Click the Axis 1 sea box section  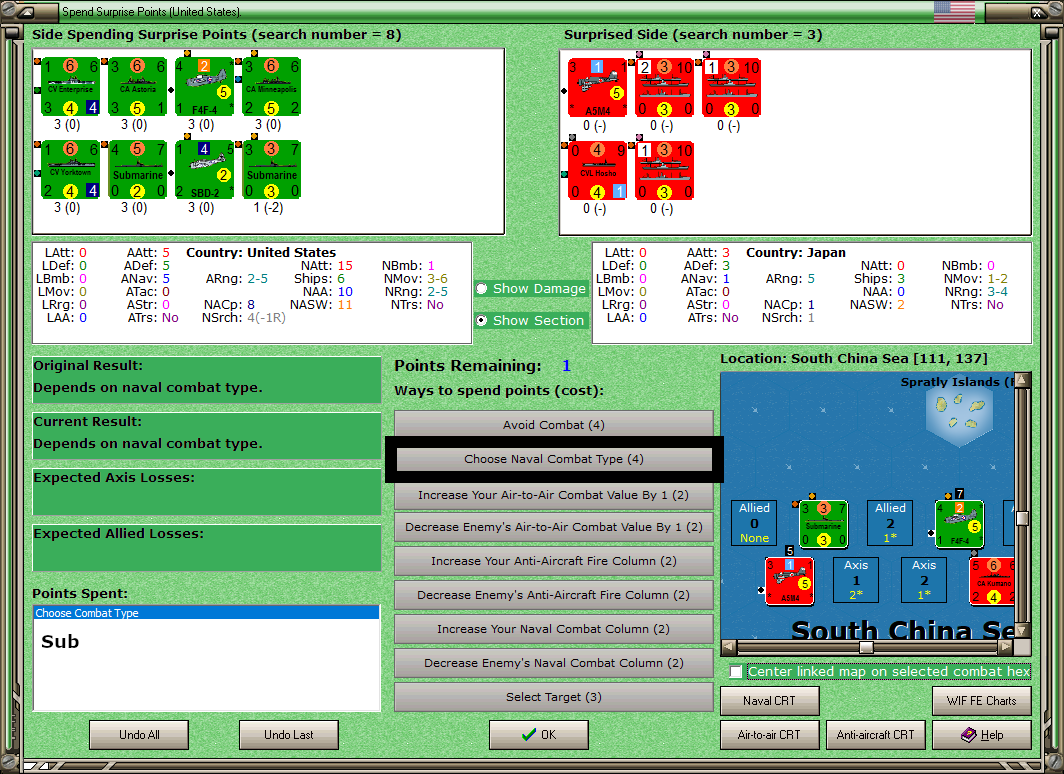(856, 580)
